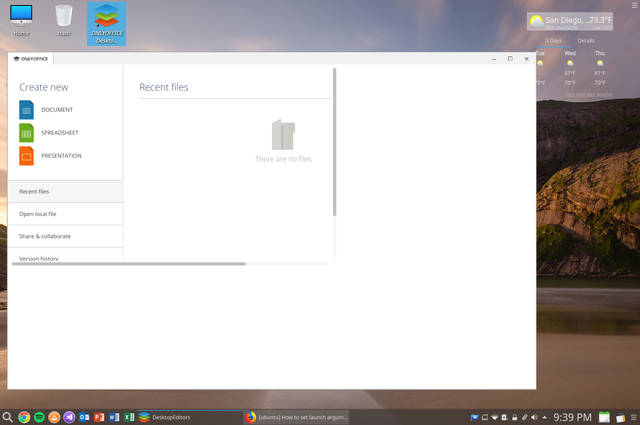Create a new PRESENTATION in ONLYOFFICE
The image size is (640, 425).
pyautogui.click(x=50, y=156)
